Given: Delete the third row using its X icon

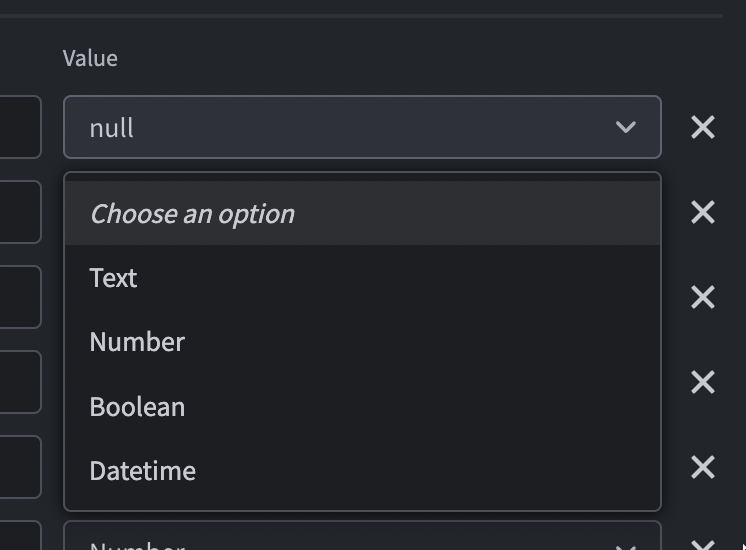Looking at the screenshot, I should [x=703, y=297].
